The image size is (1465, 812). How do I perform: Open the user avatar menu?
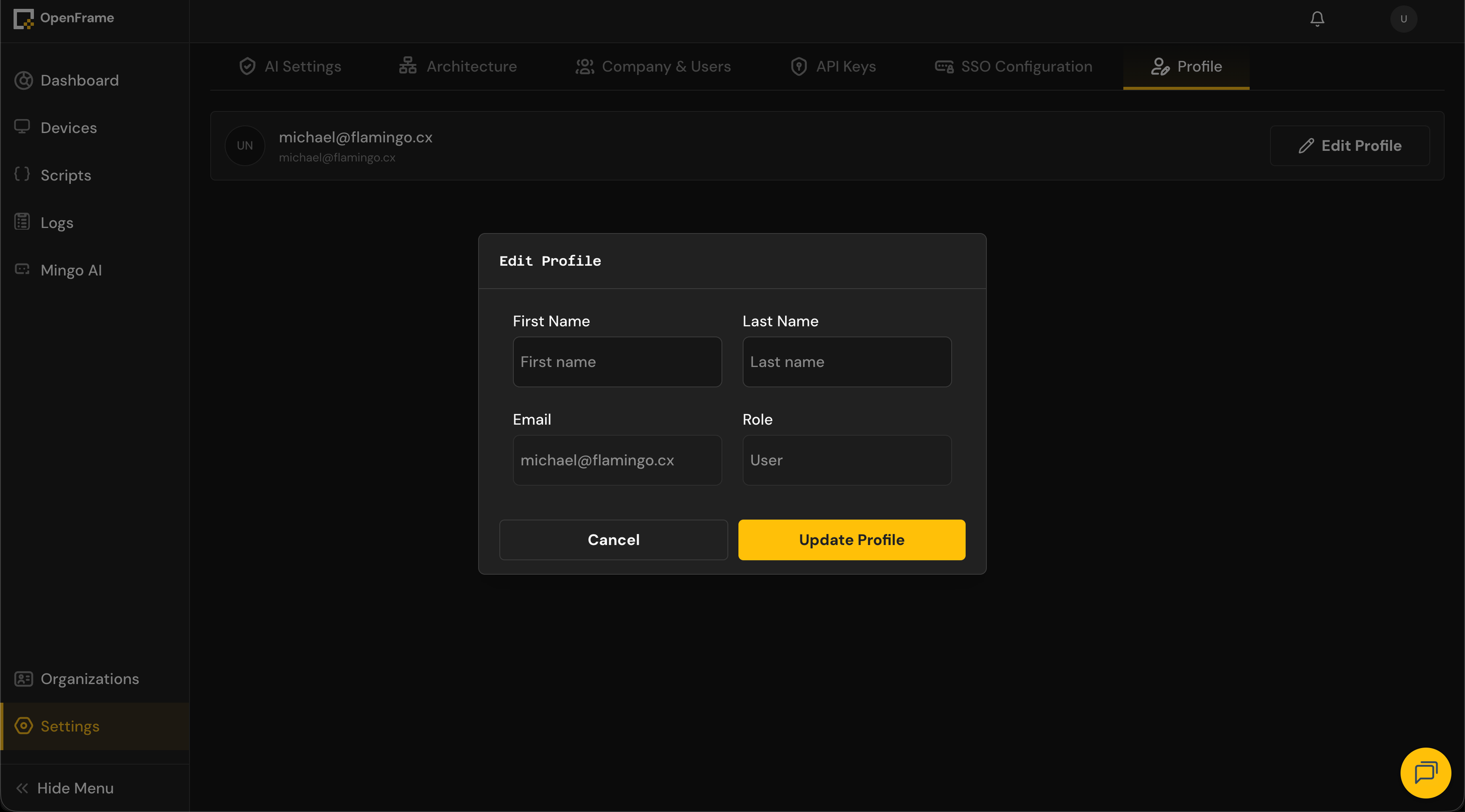click(x=1403, y=19)
